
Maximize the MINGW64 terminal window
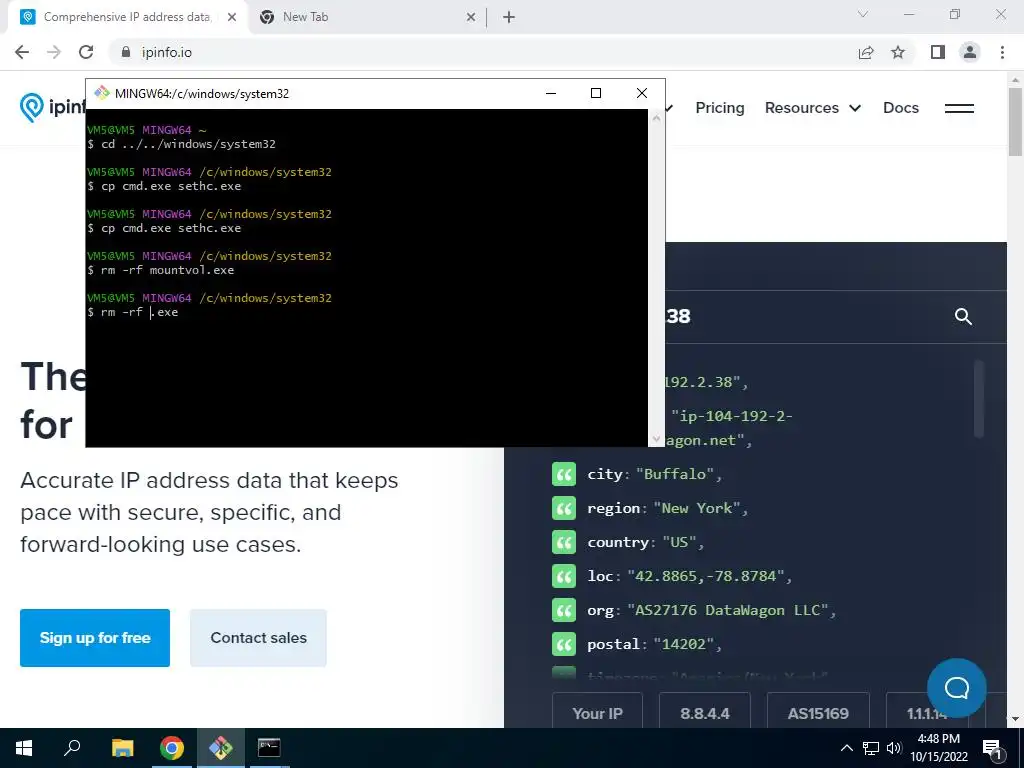pos(596,93)
